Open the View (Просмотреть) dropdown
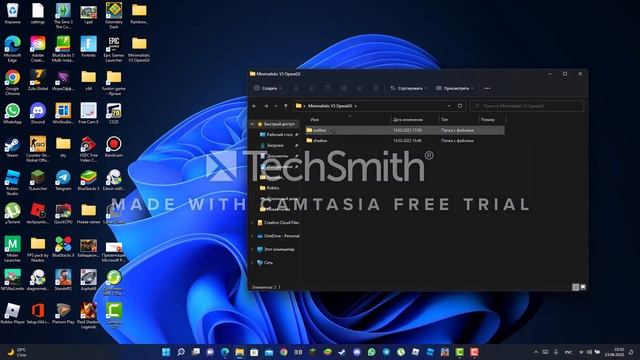The image size is (640, 360). 455,88
